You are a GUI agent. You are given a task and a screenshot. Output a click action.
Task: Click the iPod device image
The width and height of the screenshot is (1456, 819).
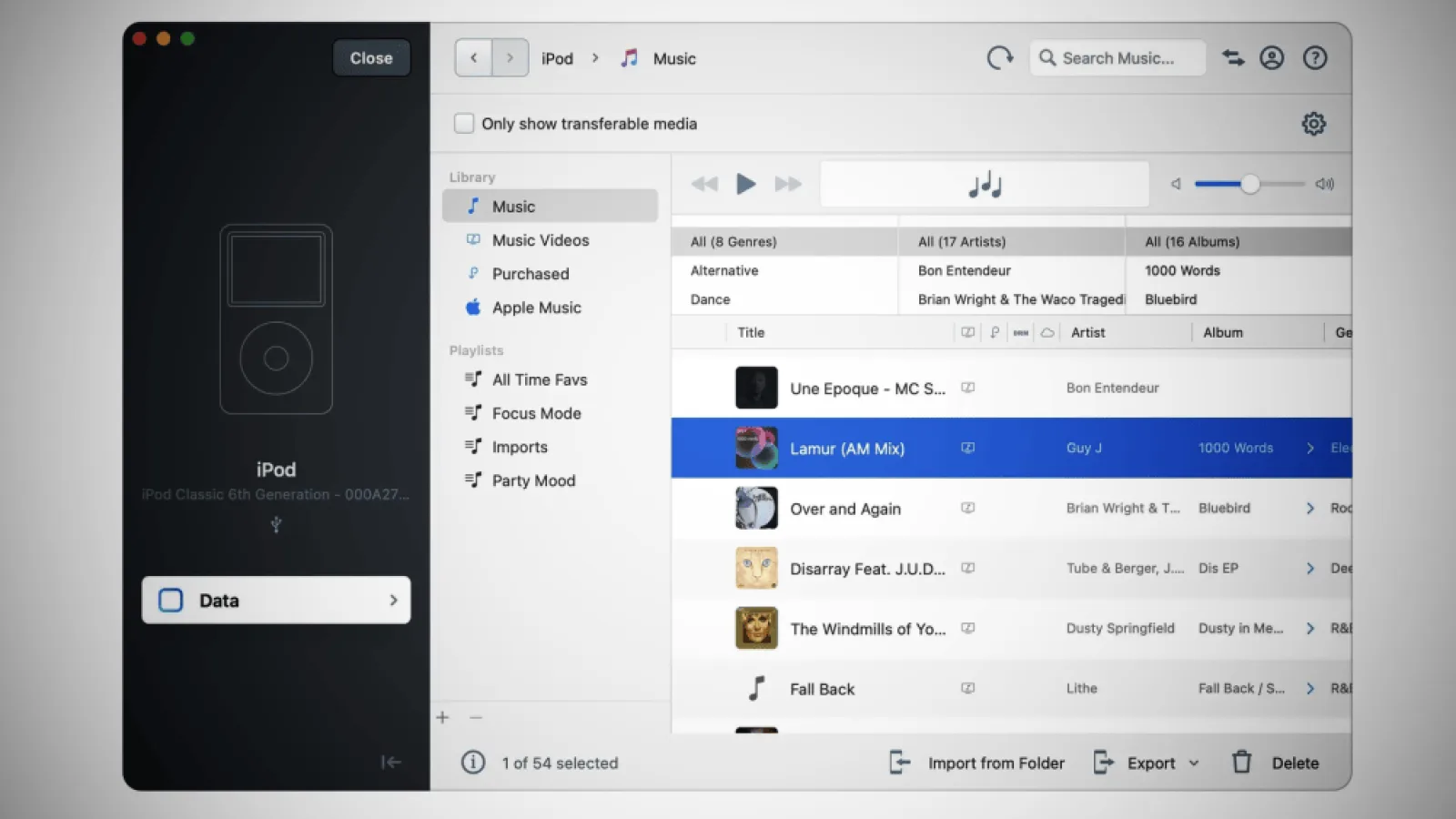click(276, 319)
